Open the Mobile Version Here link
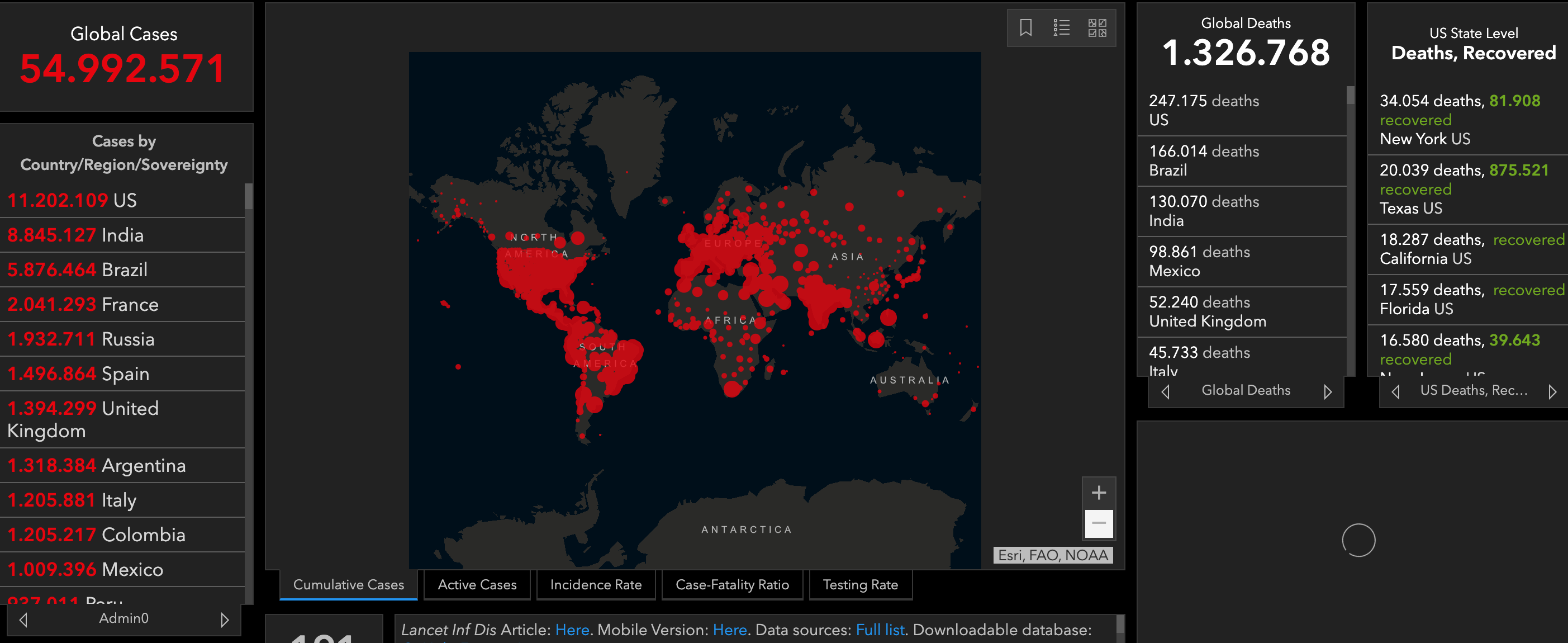Screen dimensions: 1568x643 click(729, 630)
